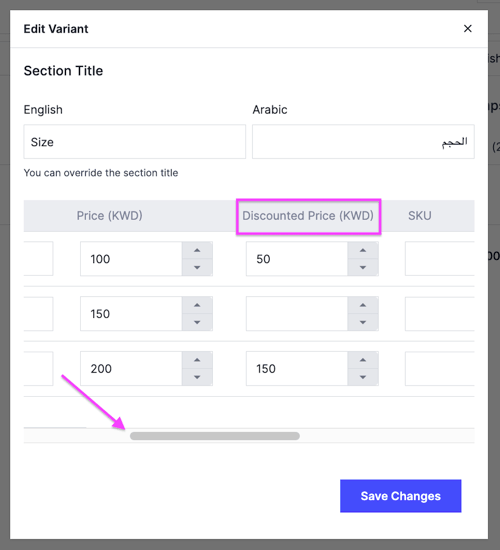Click the empty discounted price field
The image size is (500, 550).
(297, 314)
